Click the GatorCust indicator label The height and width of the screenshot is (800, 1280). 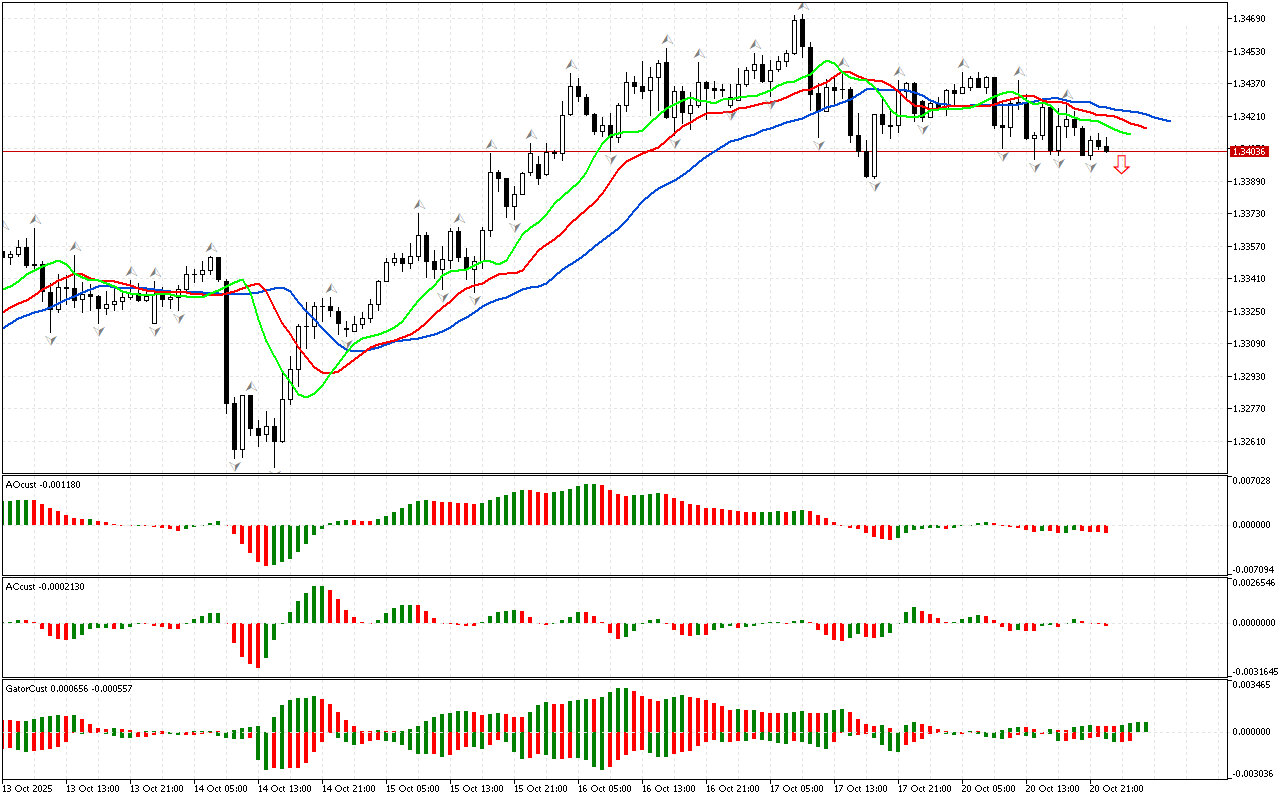coord(70,689)
